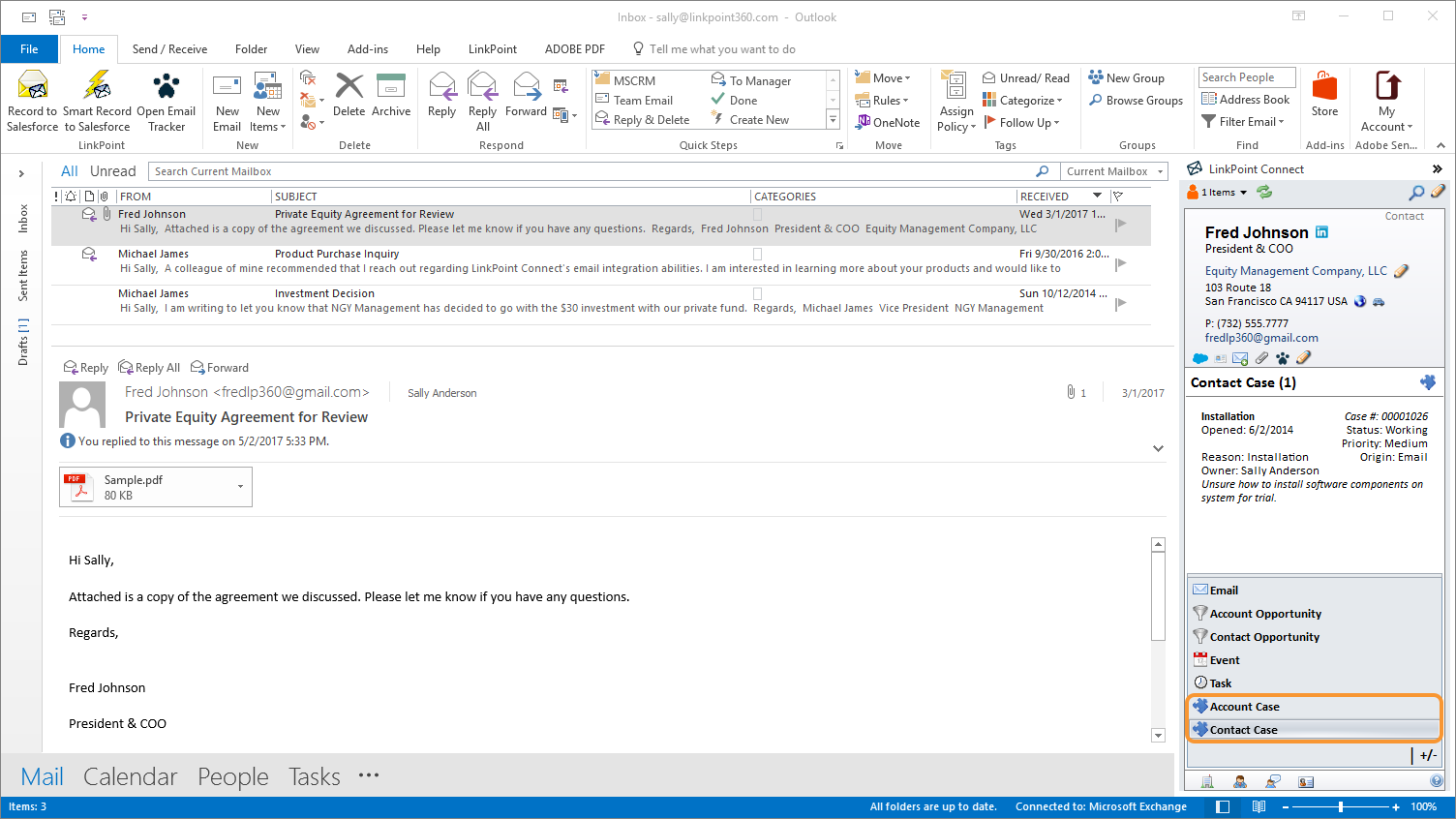Open Fred Johnson's LinkedIn icon
Screen dimensions: 1456x819
1321,232
